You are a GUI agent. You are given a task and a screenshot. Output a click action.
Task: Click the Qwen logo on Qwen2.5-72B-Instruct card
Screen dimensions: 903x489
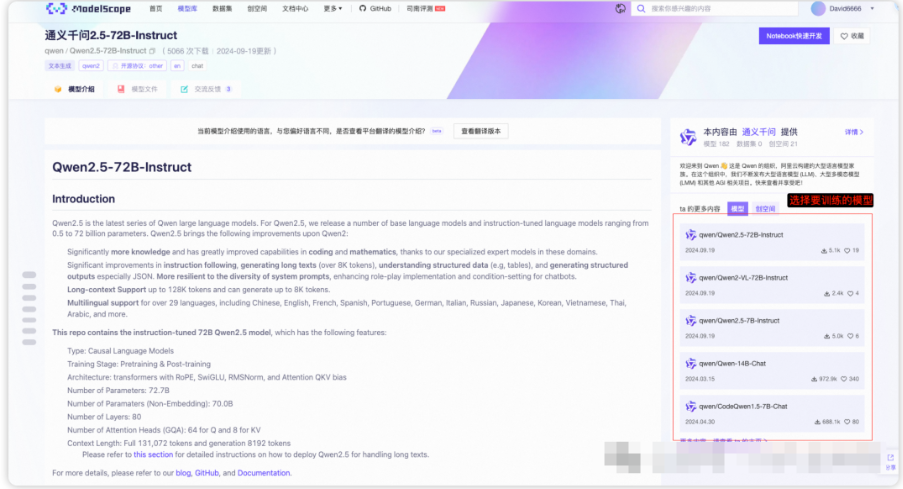click(x=690, y=235)
